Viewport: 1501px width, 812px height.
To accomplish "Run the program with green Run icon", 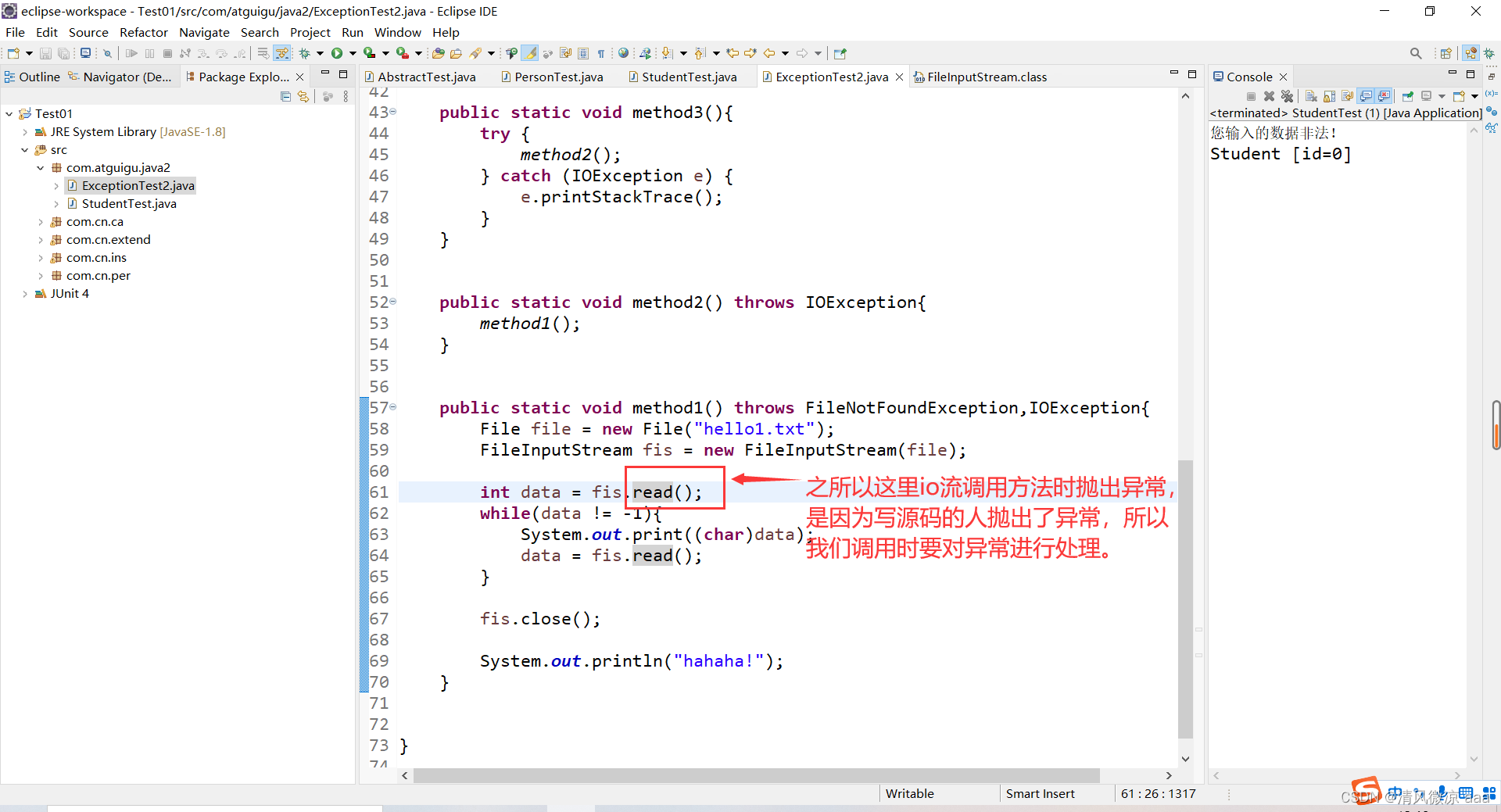I will (x=337, y=53).
